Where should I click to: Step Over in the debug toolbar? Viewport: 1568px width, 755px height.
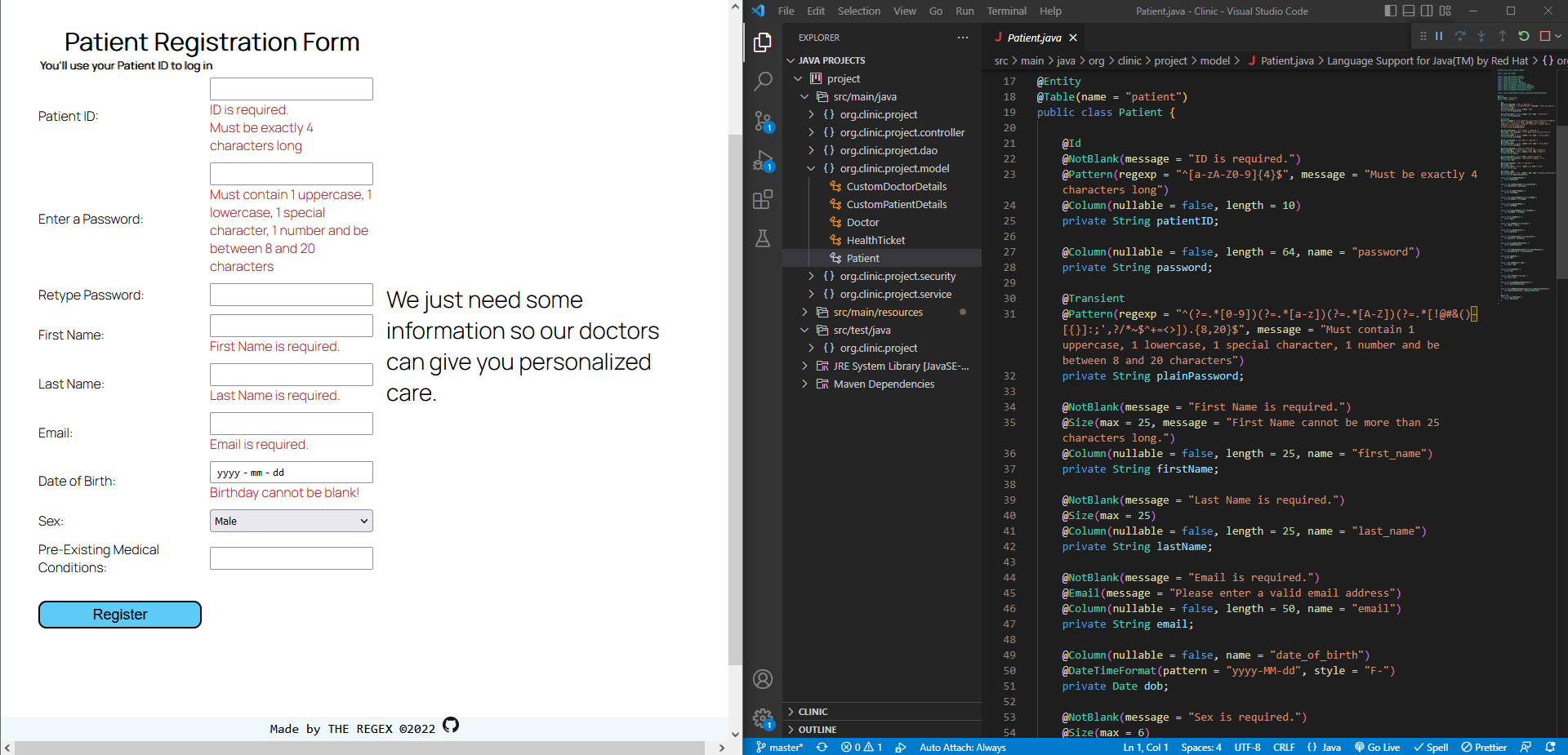coord(1459,36)
